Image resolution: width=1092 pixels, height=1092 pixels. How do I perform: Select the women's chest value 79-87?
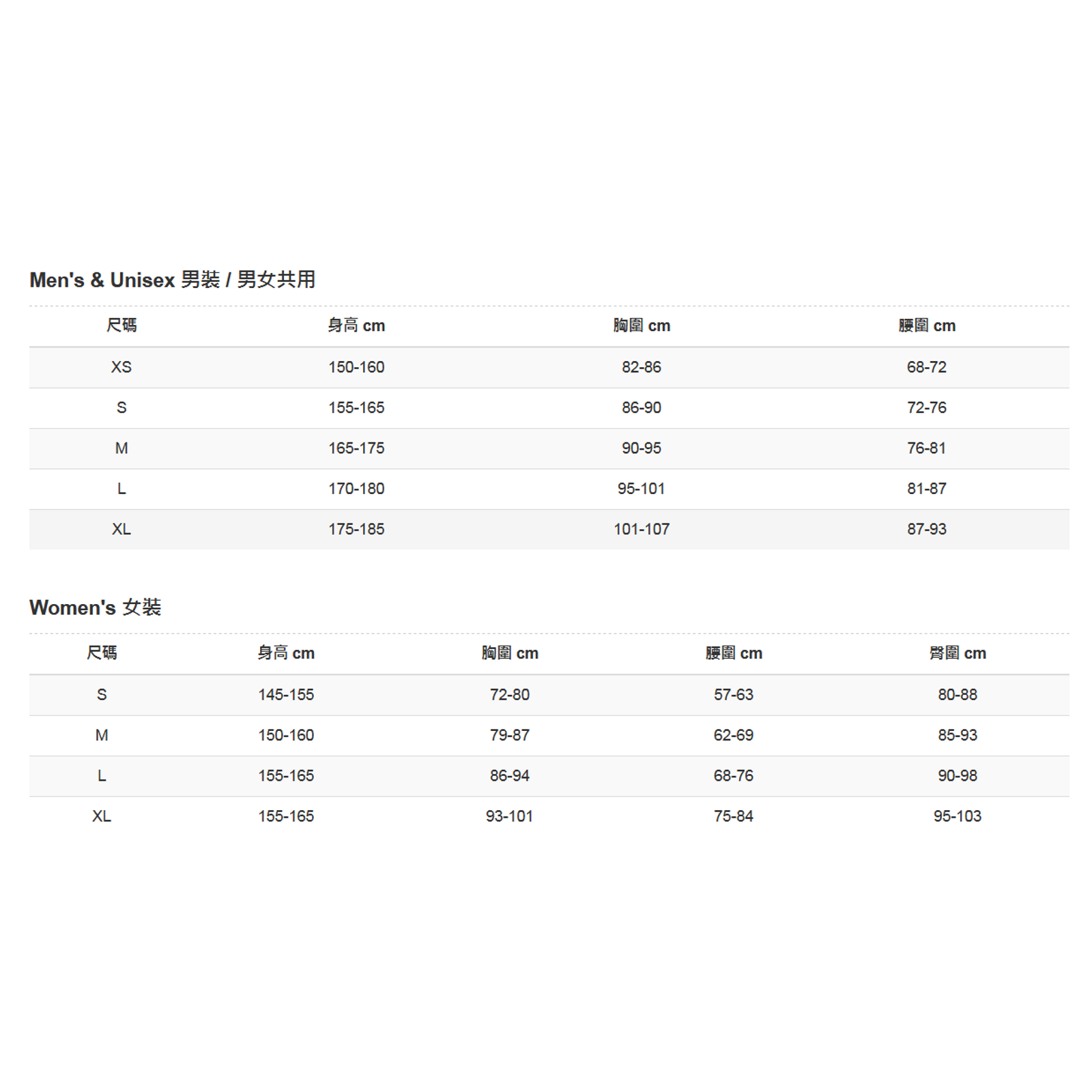coord(510,735)
